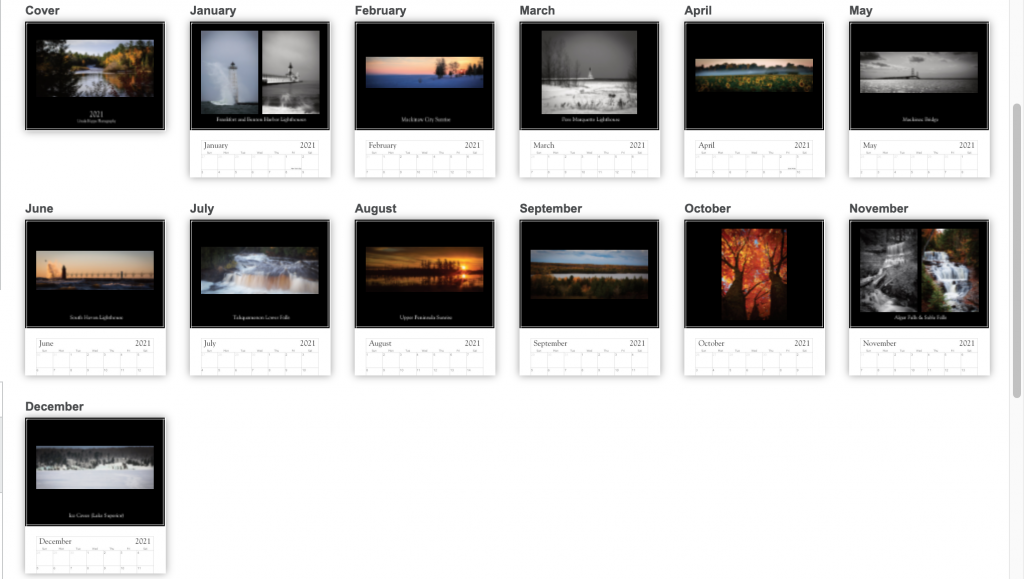Select the September lake landscape photo page
This screenshot has height=579, width=1024.
[x=589, y=273]
